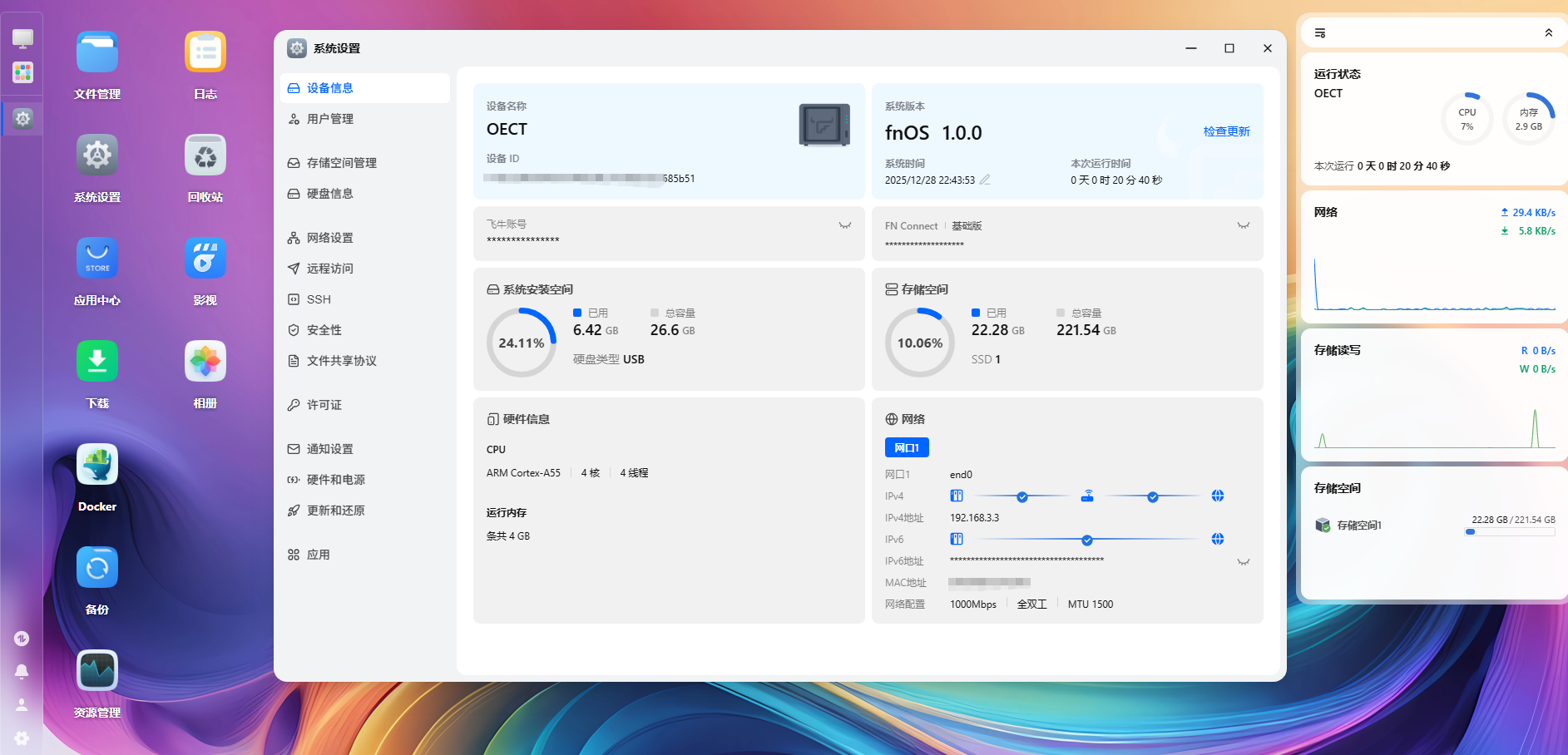Image resolution: width=1568 pixels, height=755 pixels.
Task: Open the Docker desktop app
Action: pos(97,465)
